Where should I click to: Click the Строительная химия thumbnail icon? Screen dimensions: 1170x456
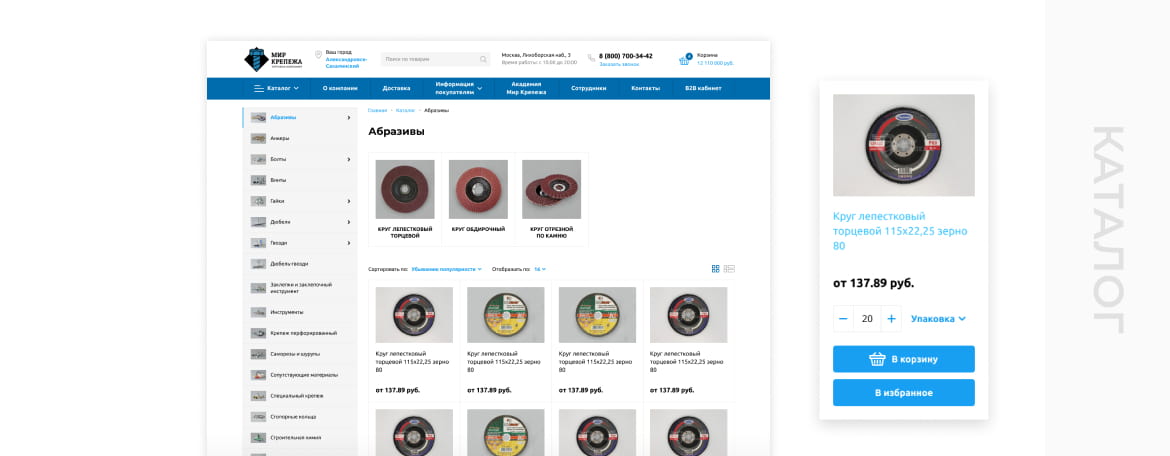pyautogui.click(x=258, y=437)
